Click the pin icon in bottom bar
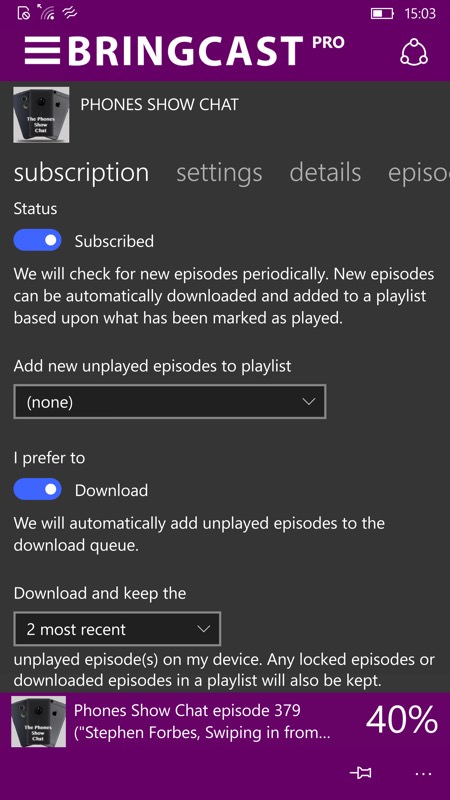 [x=361, y=773]
